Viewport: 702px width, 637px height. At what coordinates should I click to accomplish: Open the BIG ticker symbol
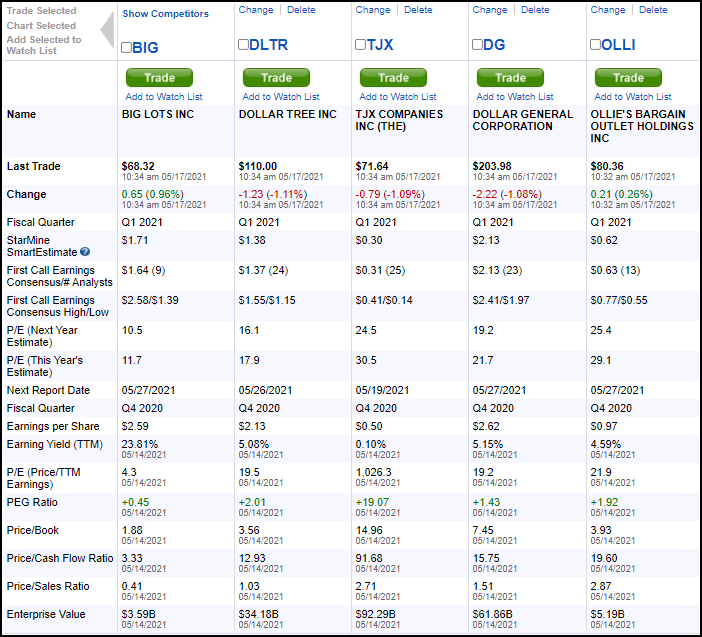tap(146, 47)
